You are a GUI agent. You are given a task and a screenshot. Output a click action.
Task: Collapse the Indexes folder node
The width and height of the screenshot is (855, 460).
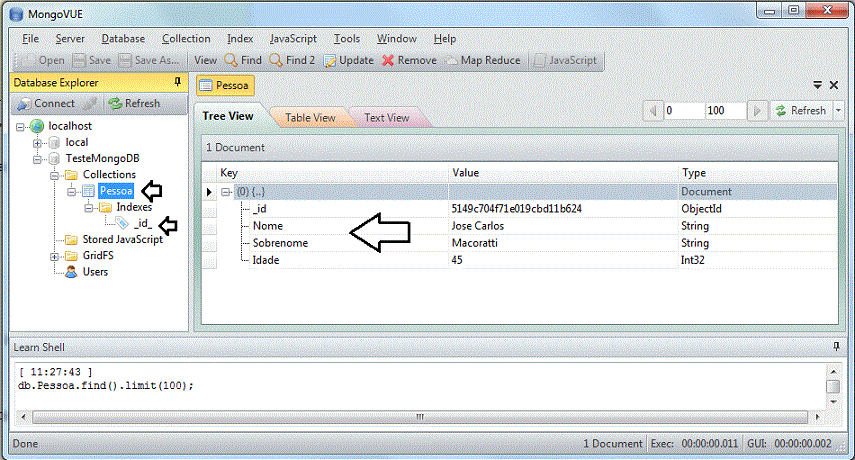89,208
